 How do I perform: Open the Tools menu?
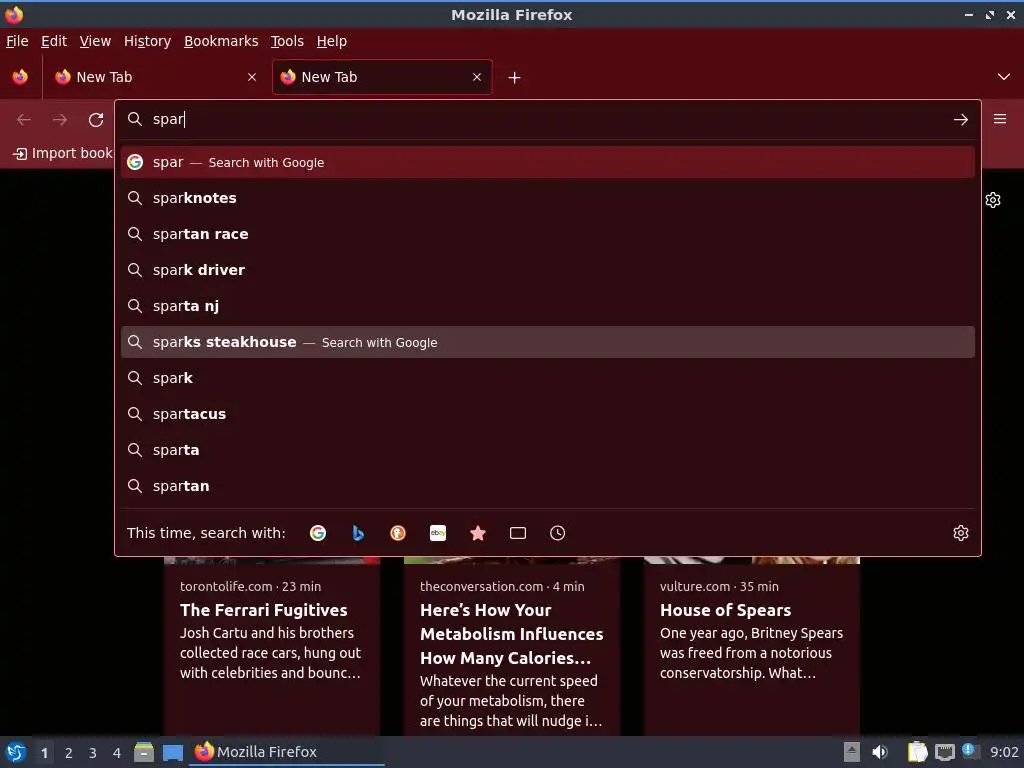(x=287, y=41)
